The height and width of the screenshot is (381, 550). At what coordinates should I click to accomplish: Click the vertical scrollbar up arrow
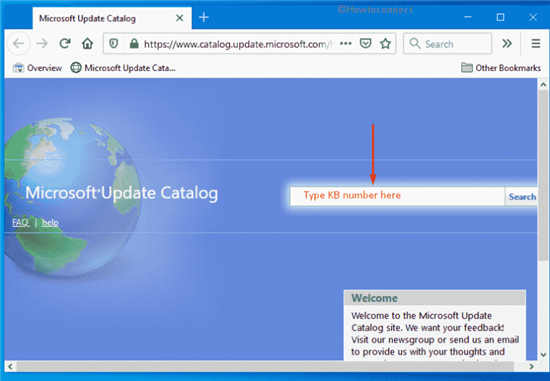[543, 85]
